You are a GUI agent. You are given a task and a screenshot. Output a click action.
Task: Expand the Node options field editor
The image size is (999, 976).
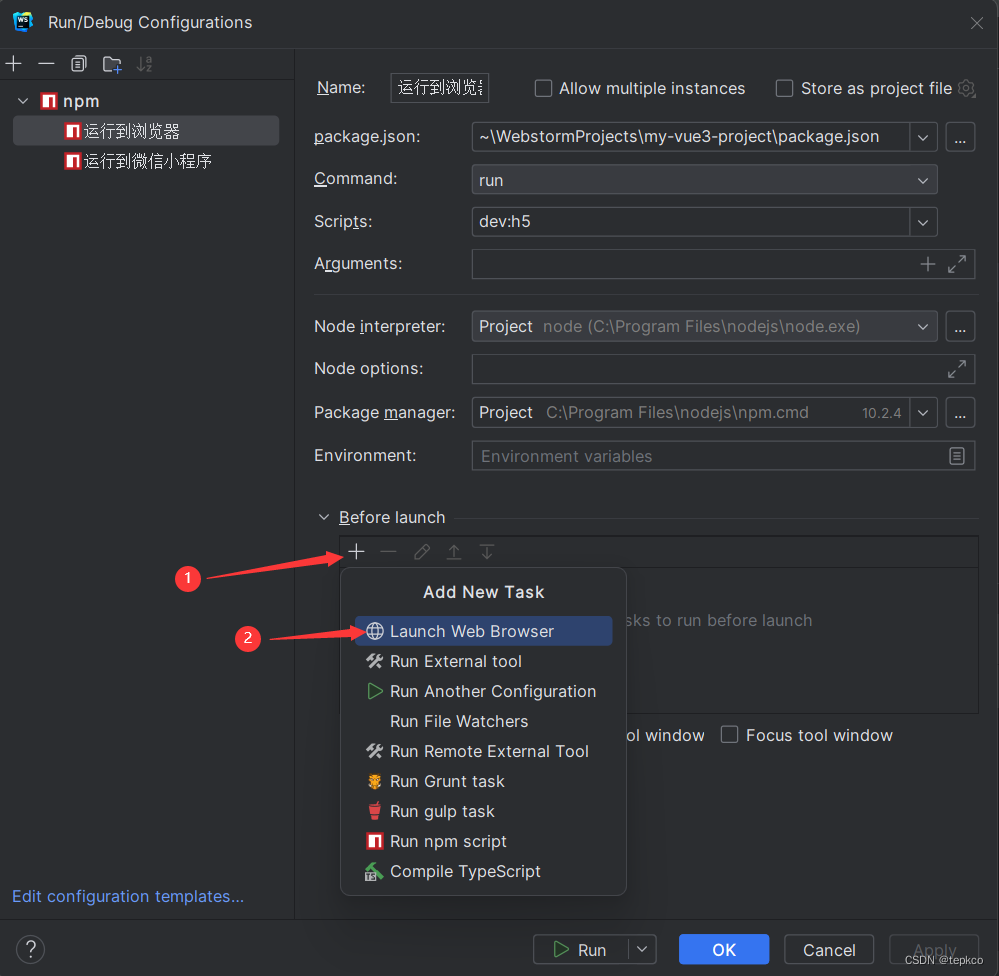956,369
